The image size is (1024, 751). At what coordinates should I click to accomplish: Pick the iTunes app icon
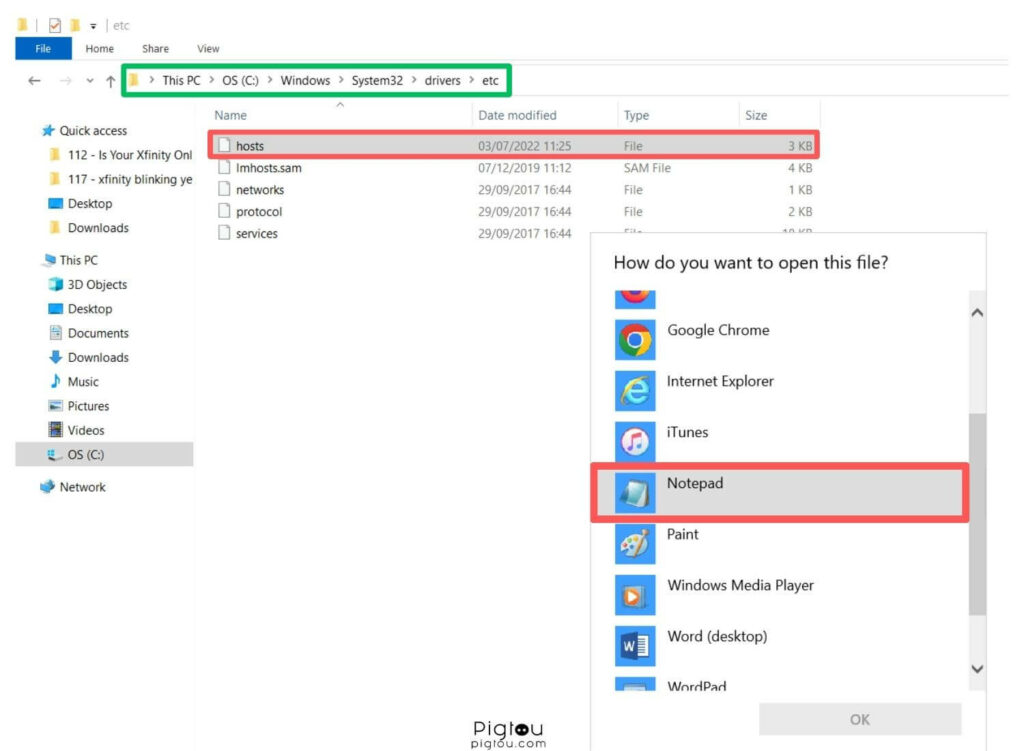(635, 442)
